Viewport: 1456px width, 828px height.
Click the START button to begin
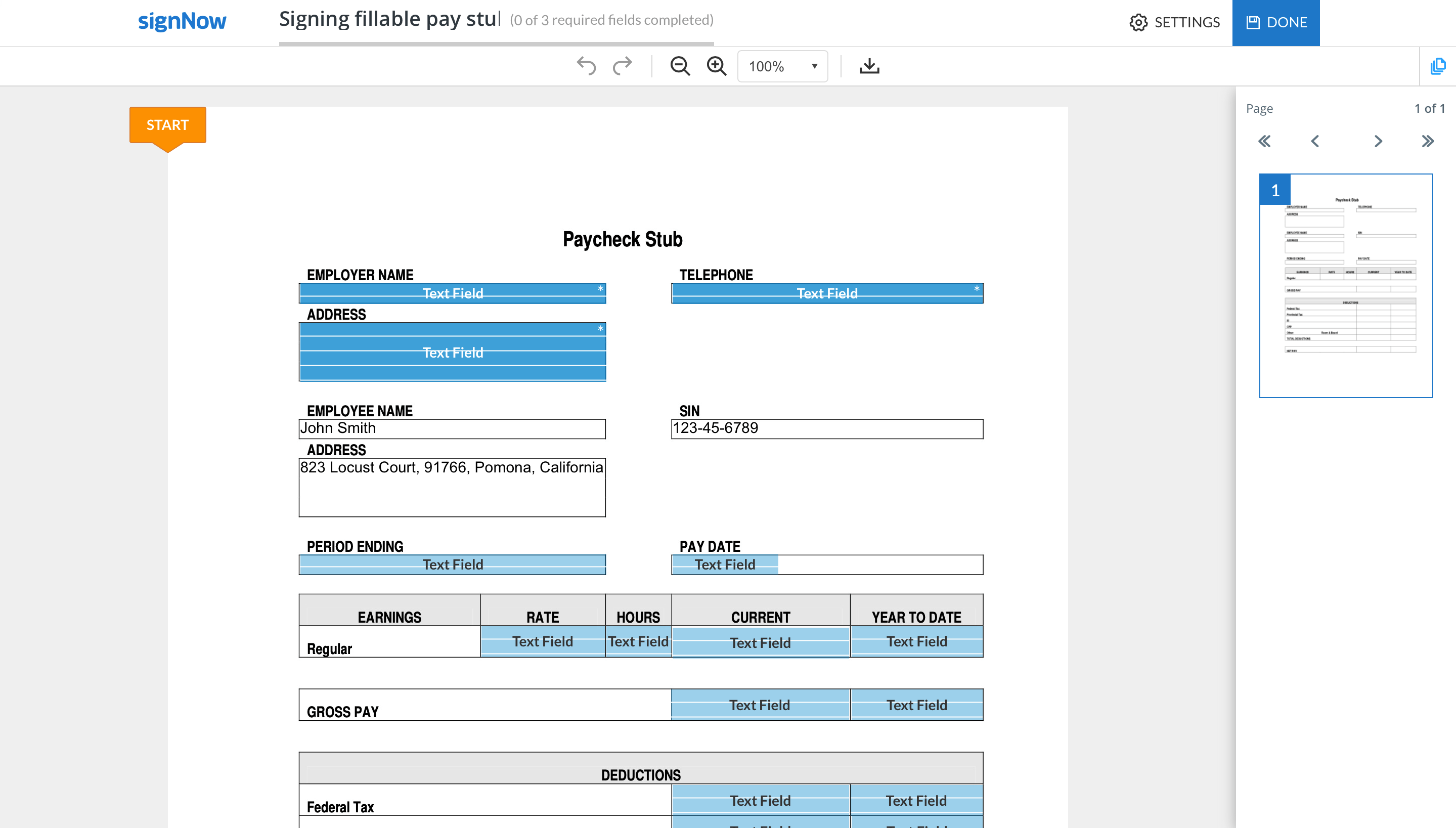[168, 124]
